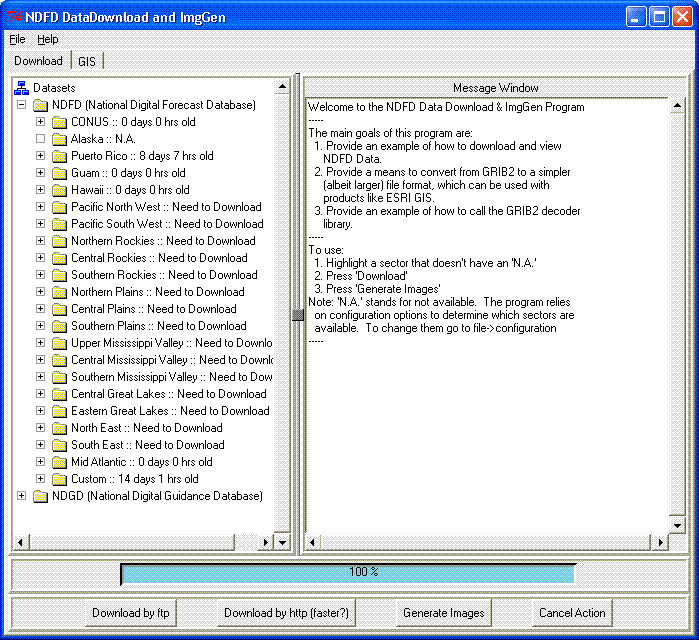Viewport: 699px width, 640px height.
Task: Click the Central Rockies folder icon
Action: tap(59, 258)
